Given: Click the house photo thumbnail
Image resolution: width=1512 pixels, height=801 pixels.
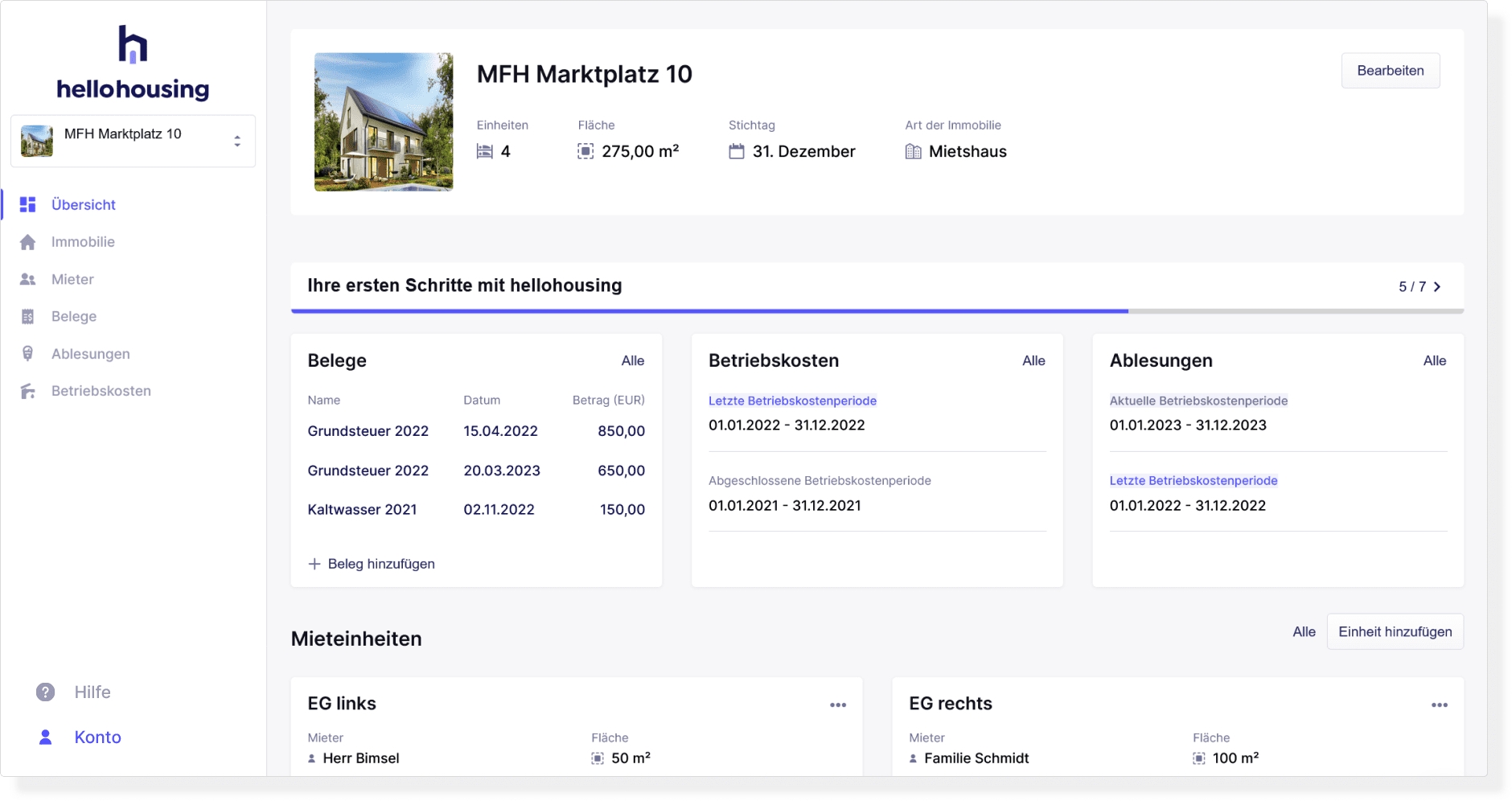Looking at the screenshot, I should pos(384,122).
